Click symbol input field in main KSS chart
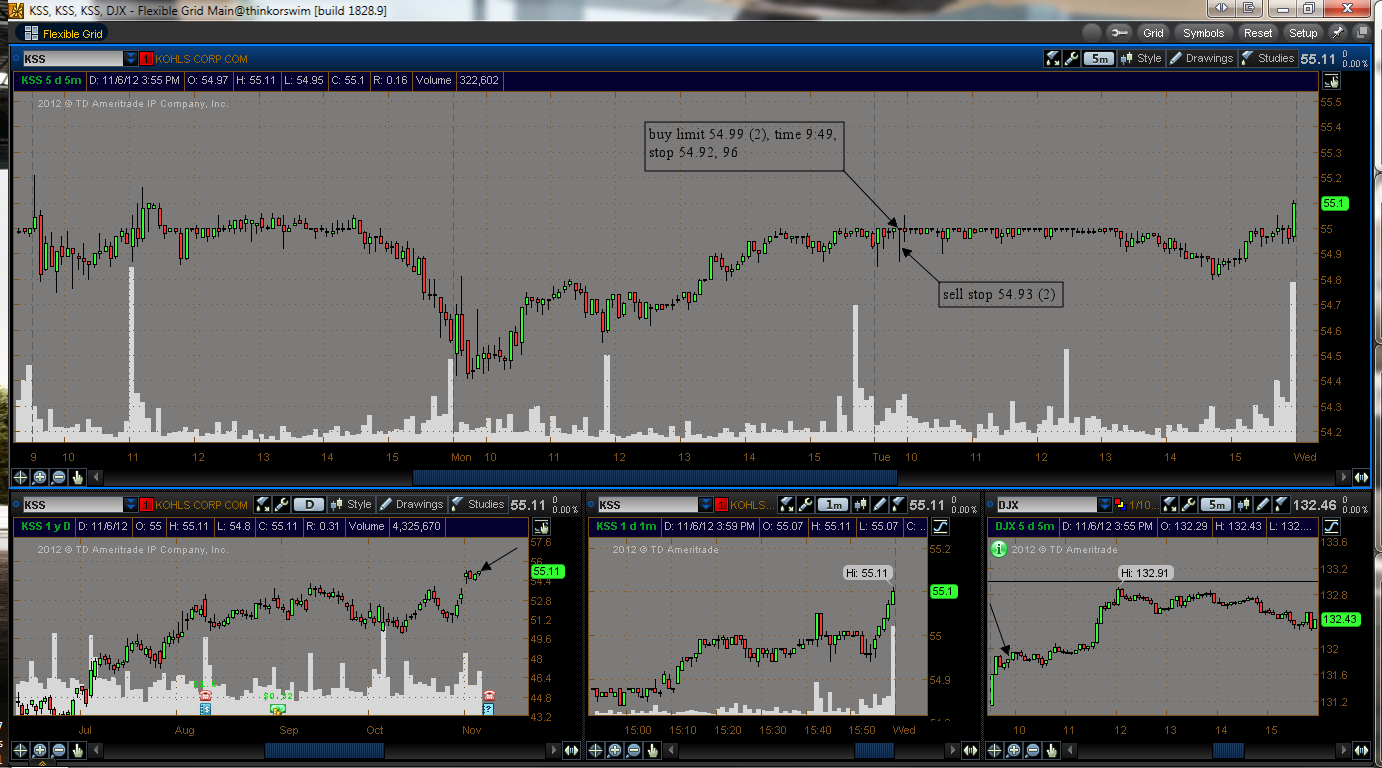 72,59
